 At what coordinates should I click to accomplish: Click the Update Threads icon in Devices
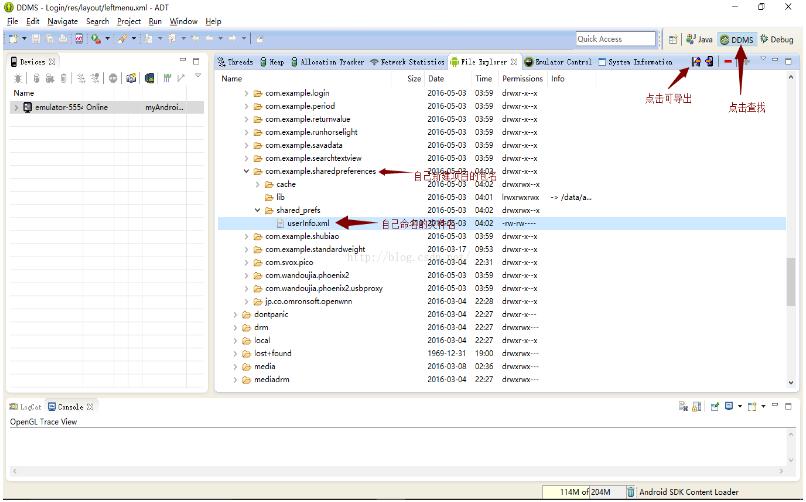click(82, 78)
